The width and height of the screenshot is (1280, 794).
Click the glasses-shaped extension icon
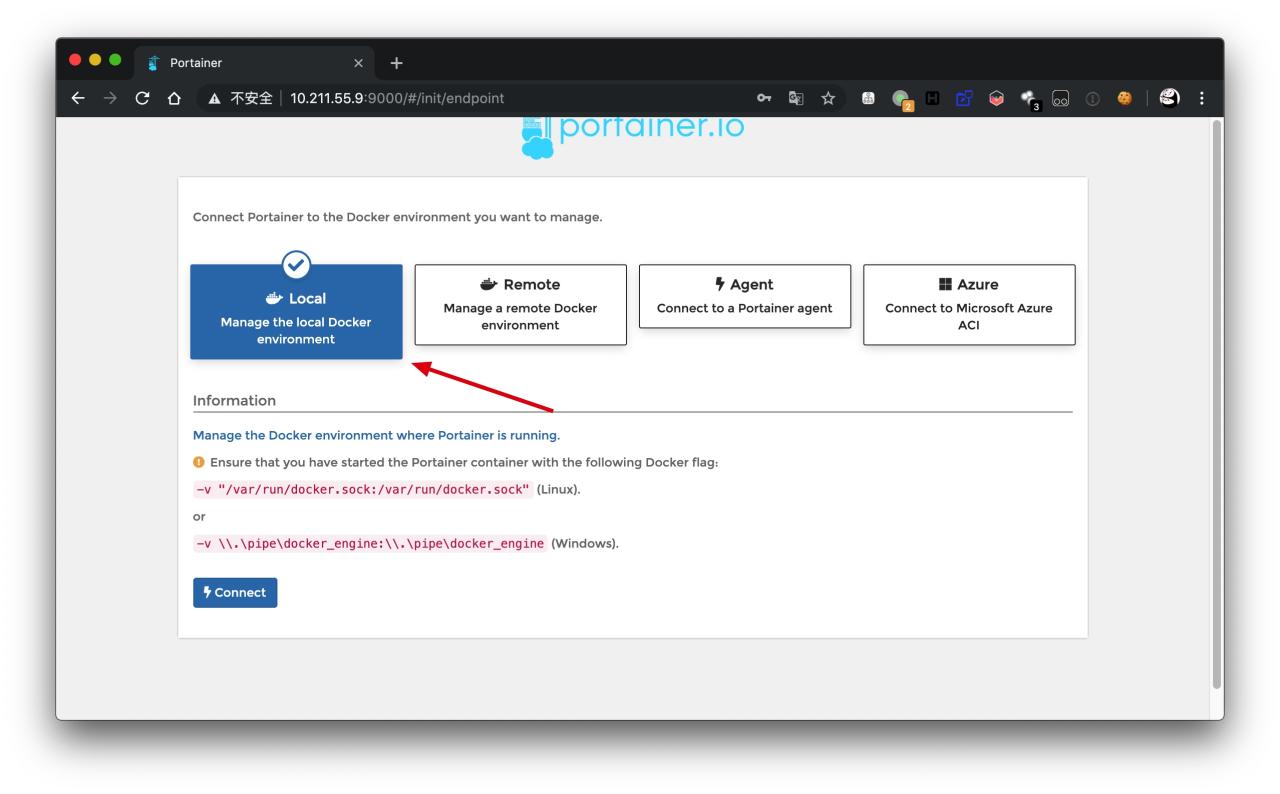[x=1061, y=98]
